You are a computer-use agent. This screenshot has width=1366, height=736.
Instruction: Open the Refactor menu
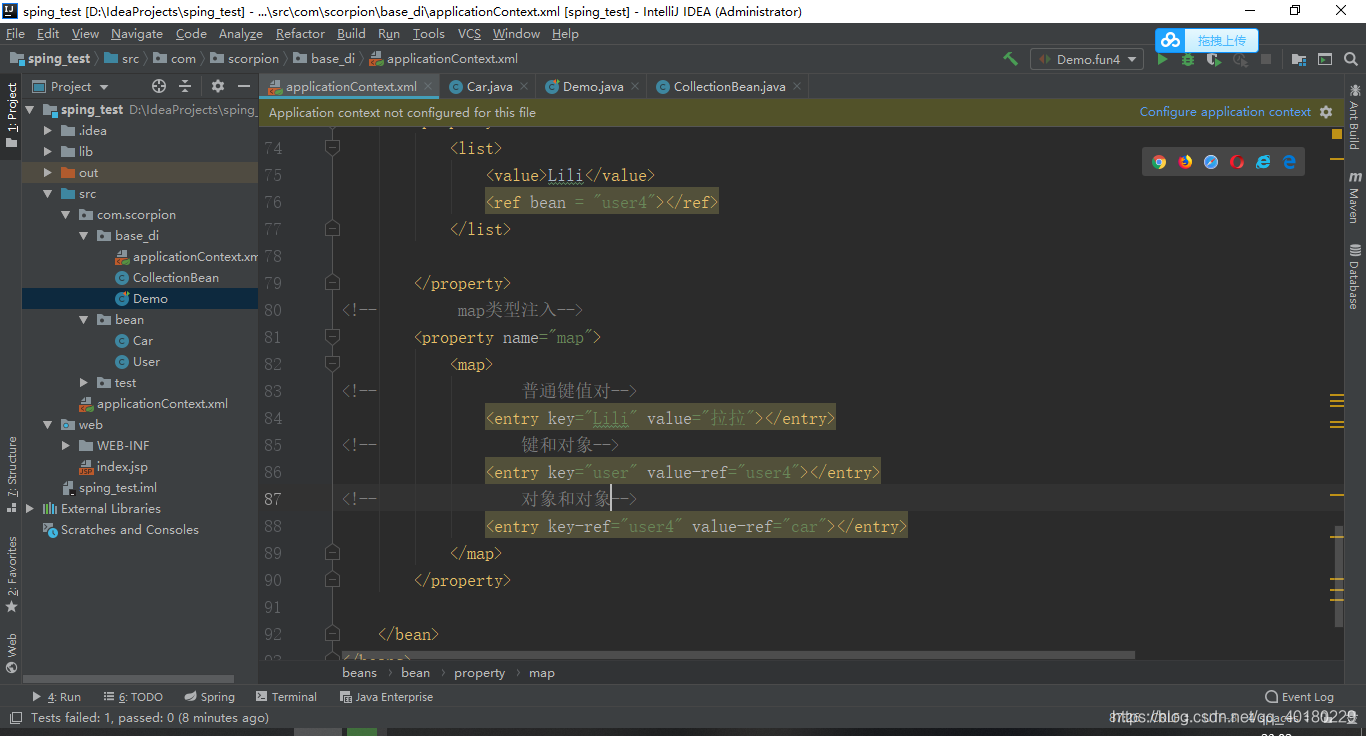[300, 33]
